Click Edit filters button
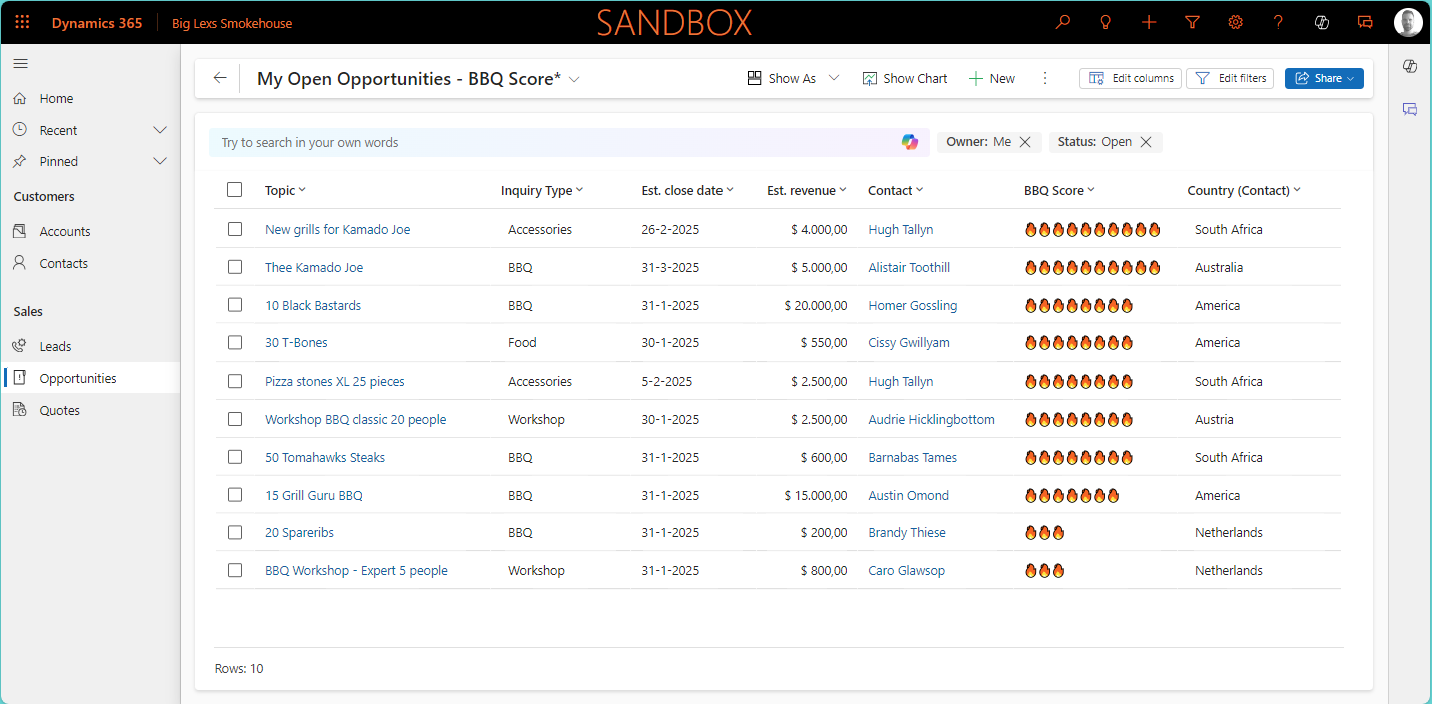The height and width of the screenshot is (704, 1432). pyautogui.click(x=1230, y=78)
